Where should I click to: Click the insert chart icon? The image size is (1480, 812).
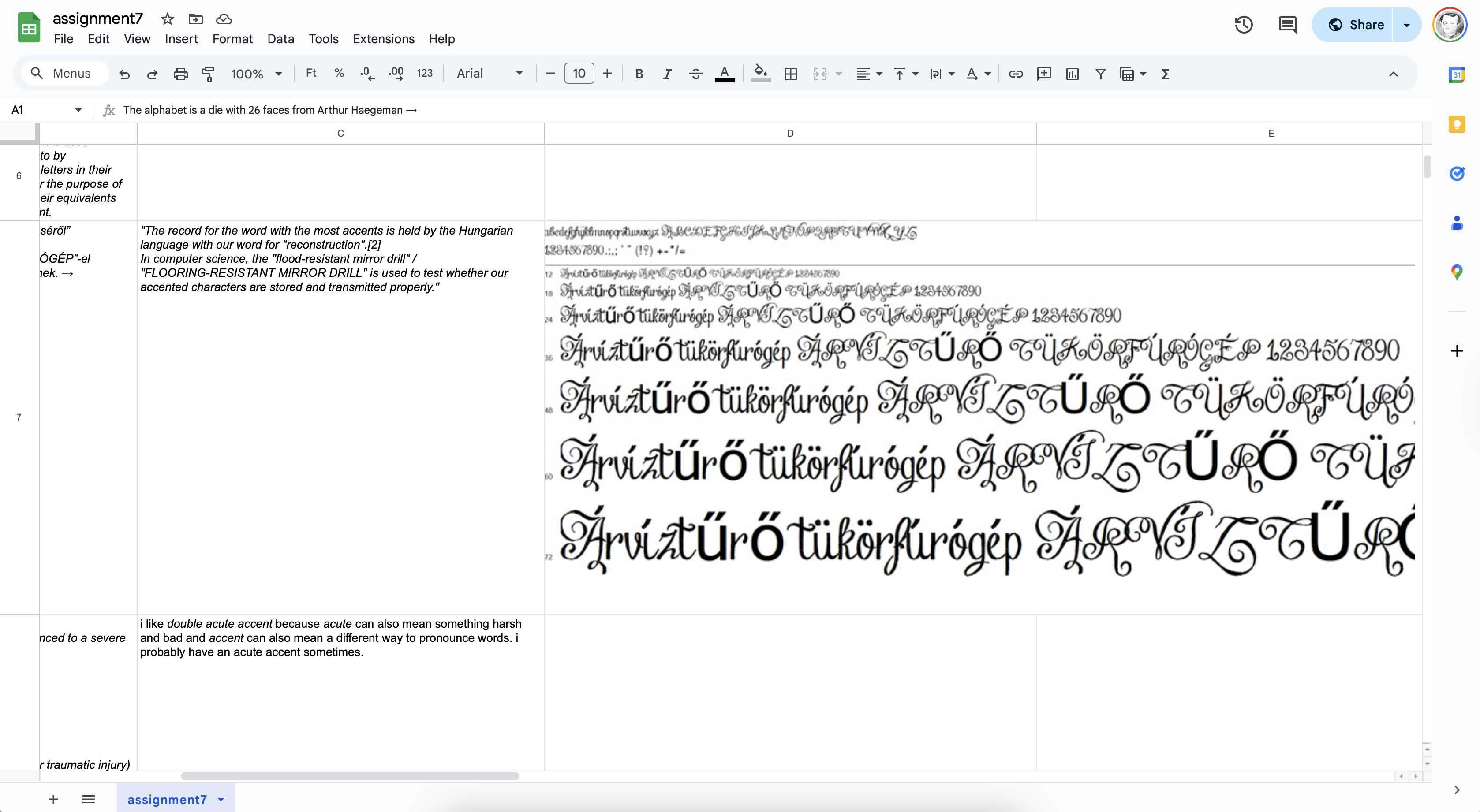click(1072, 74)
